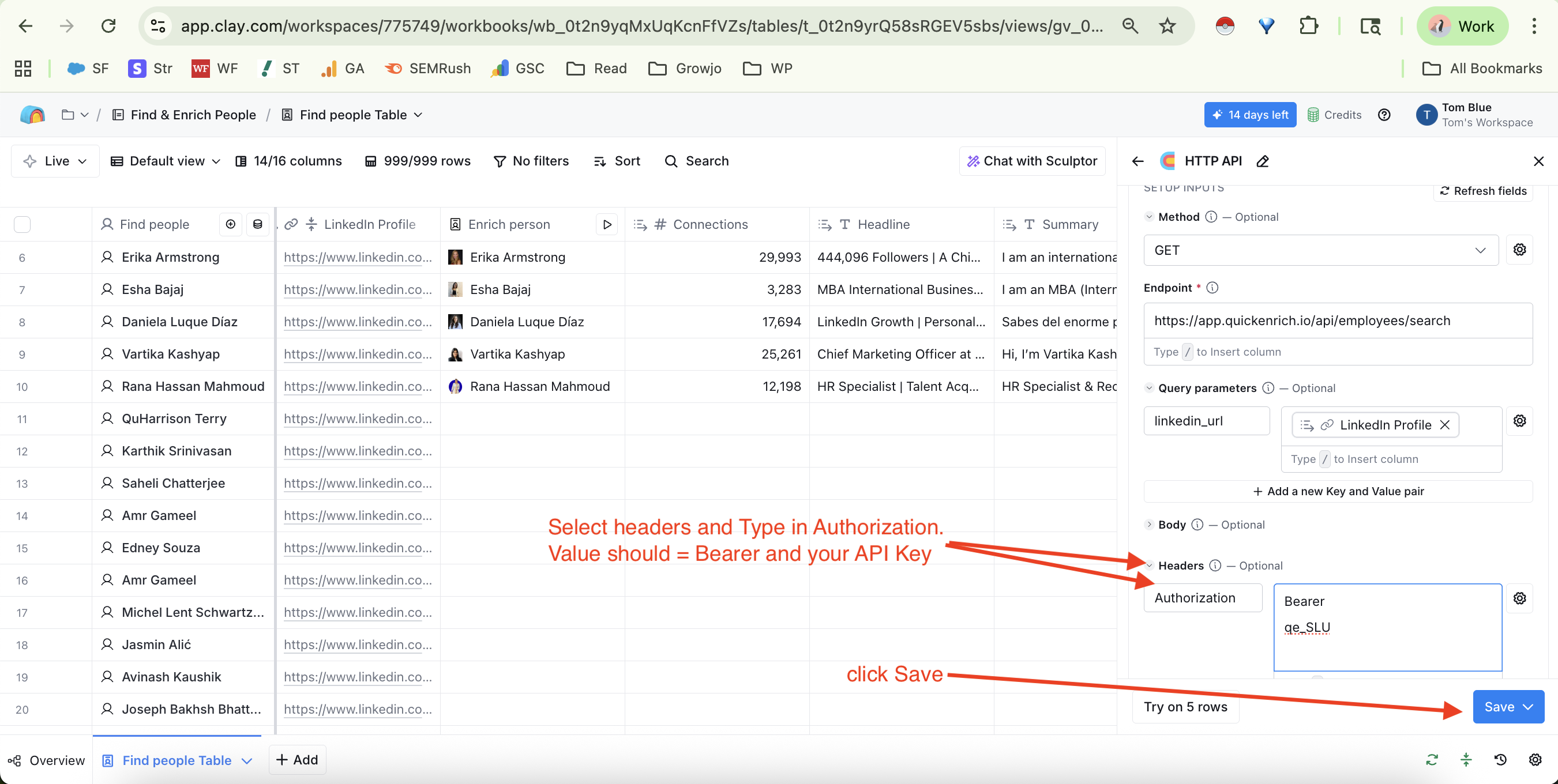
Task: Click Add a new Key and Value pair
Action: 1337,491
